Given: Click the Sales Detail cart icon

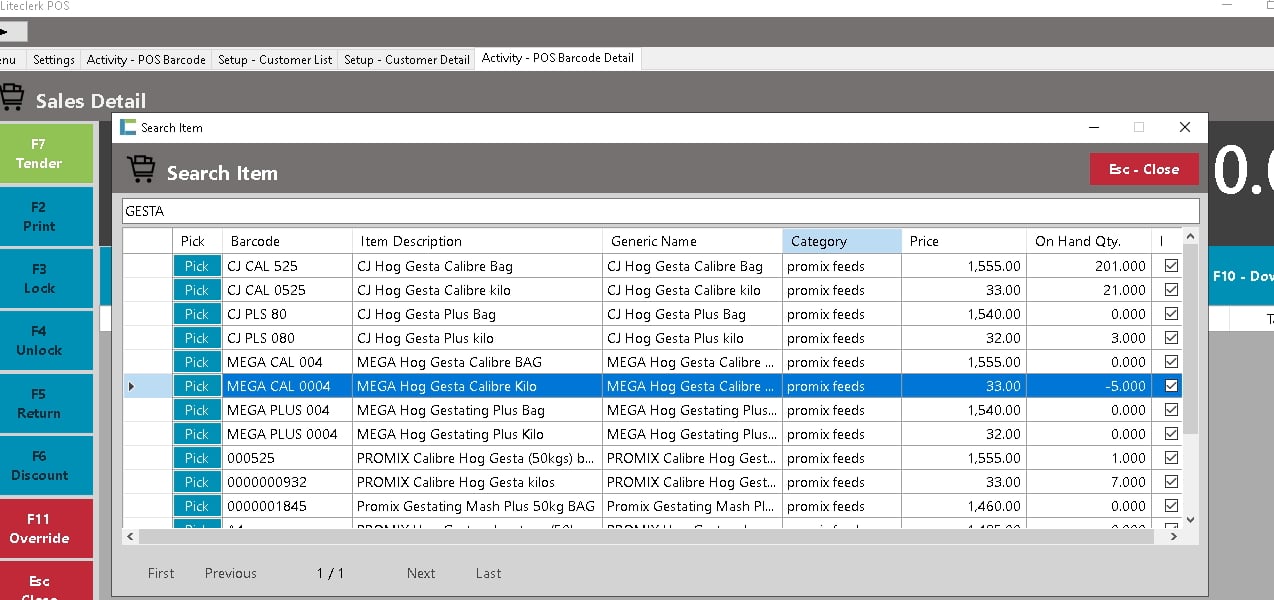Looking at the screenshot, I should (12, 98).
